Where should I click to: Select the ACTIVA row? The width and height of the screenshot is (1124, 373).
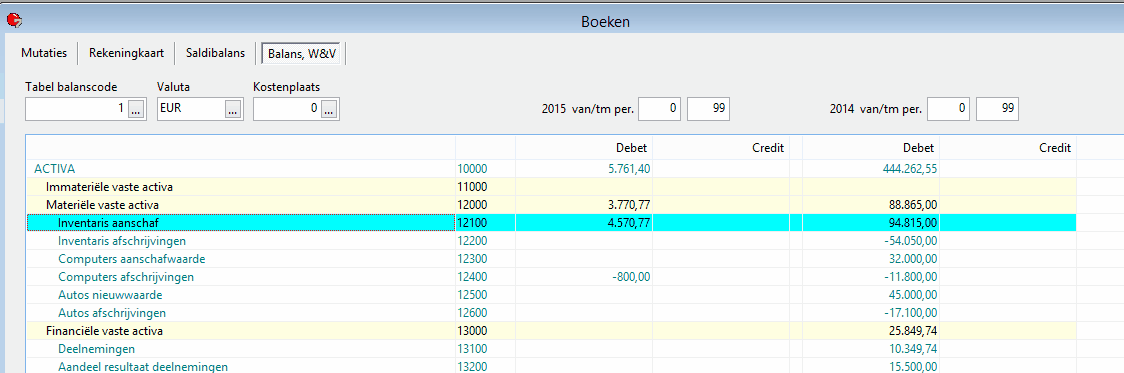point(551,169)
